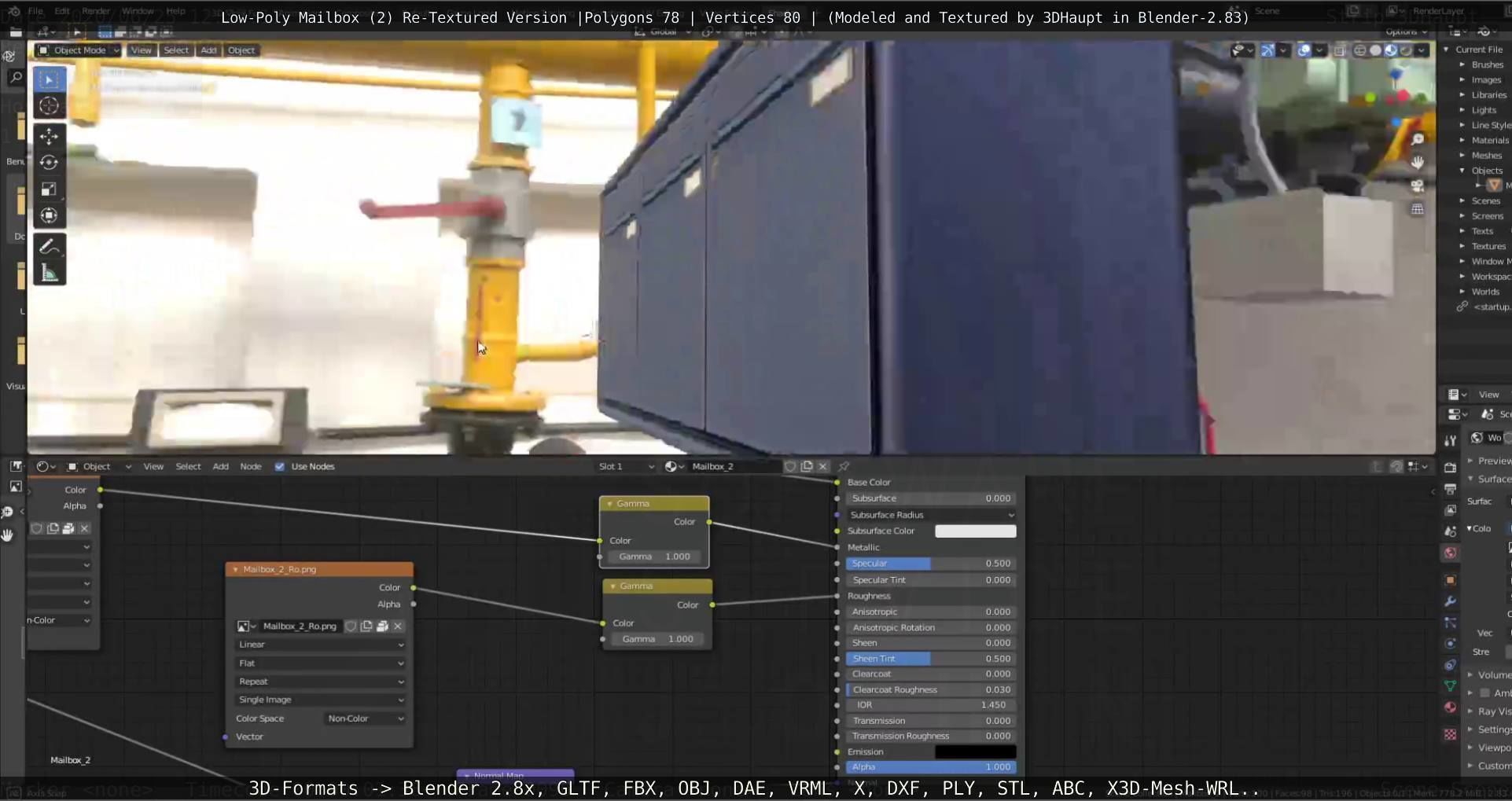Toggle X-ray mode in viewport header
Image resolution: width=1512 pixels, height=801 pixels.
pos(1340,50)
